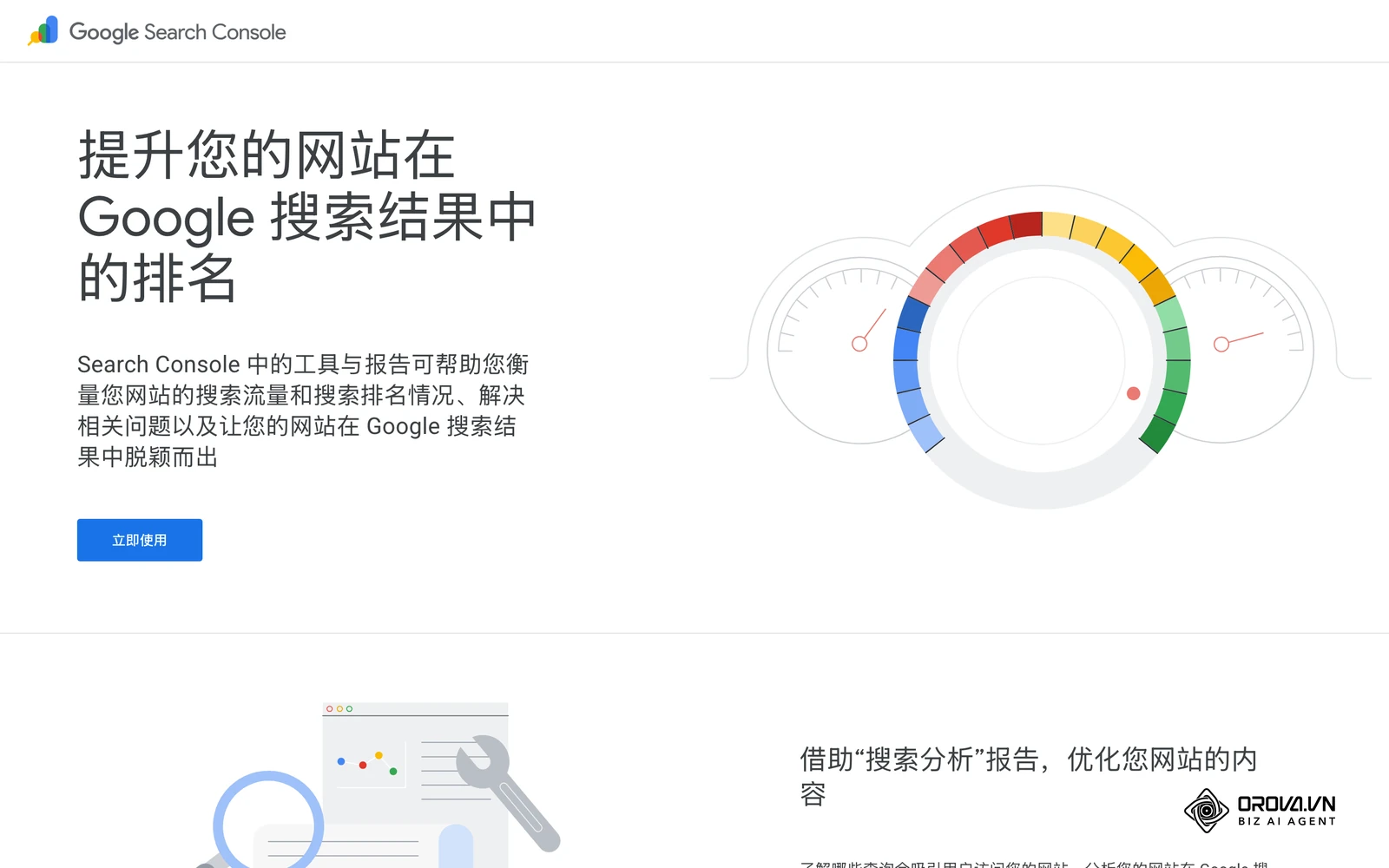Click the right small speedometer dial
The image size is (1389, 868).
point(1241,349)
